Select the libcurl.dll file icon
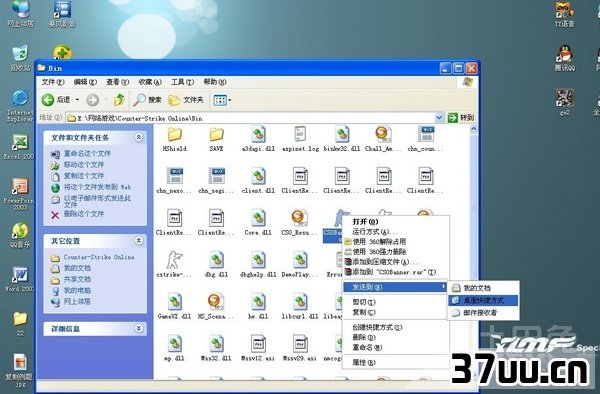Viewport: 600px width, 394px height. [300, 302]
